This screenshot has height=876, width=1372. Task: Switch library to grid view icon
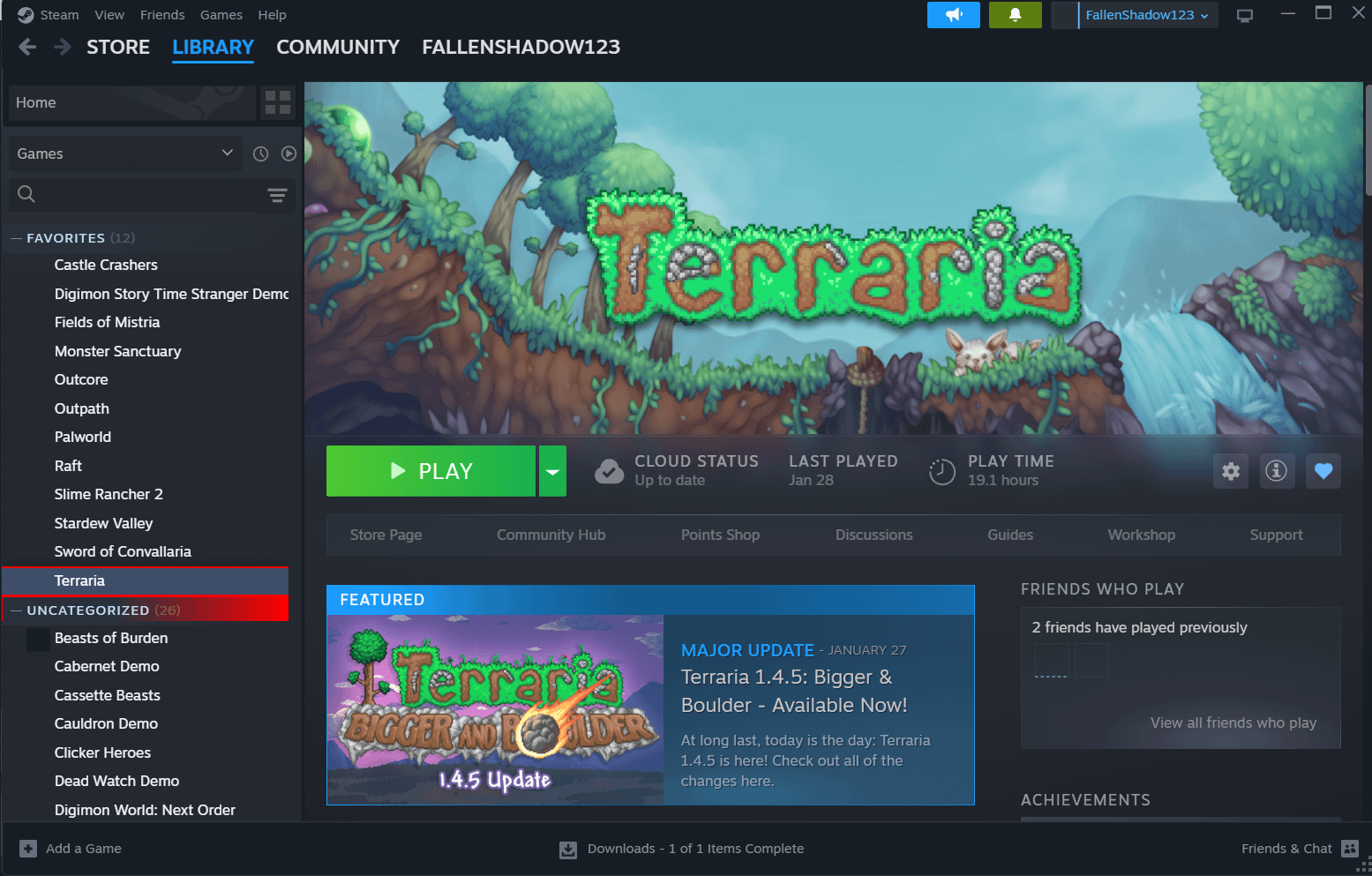point(278,103)
